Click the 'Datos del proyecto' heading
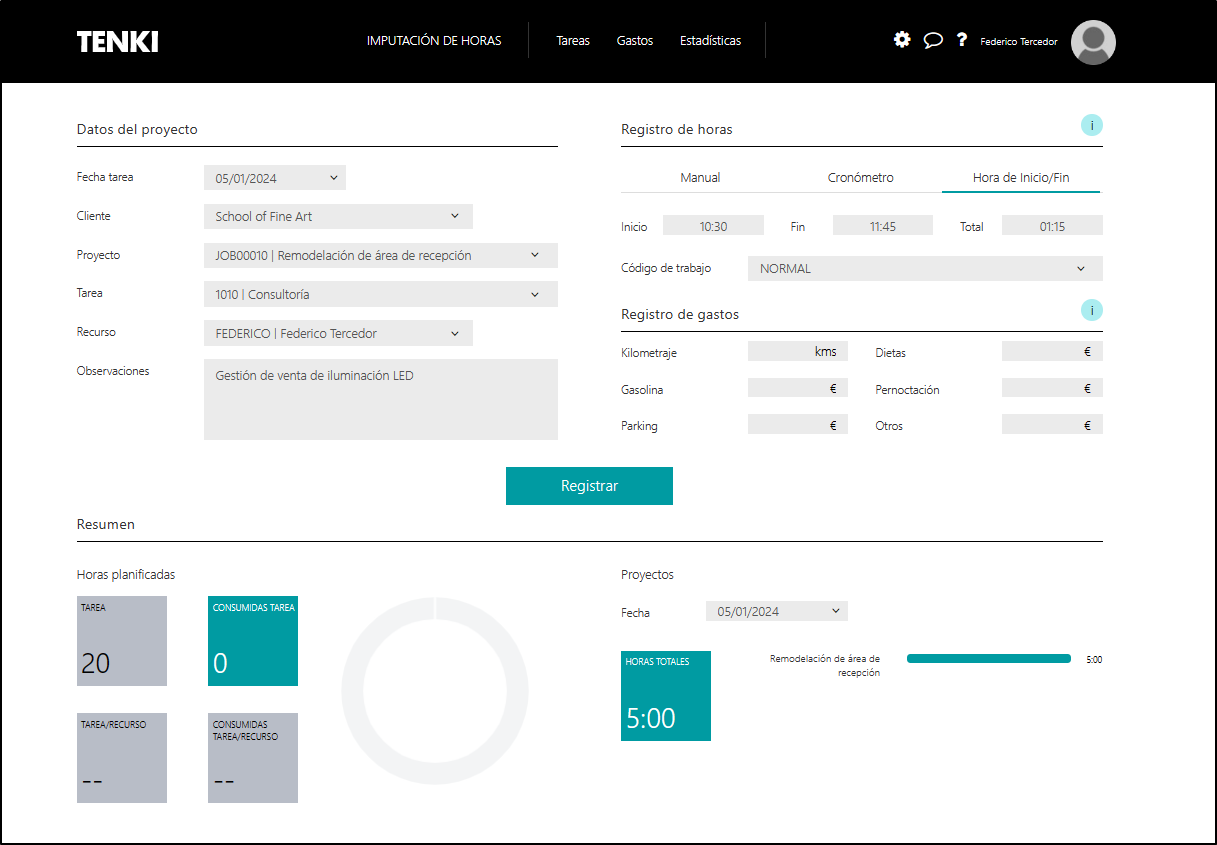The image size is (1217, 845). pos(137,129)
